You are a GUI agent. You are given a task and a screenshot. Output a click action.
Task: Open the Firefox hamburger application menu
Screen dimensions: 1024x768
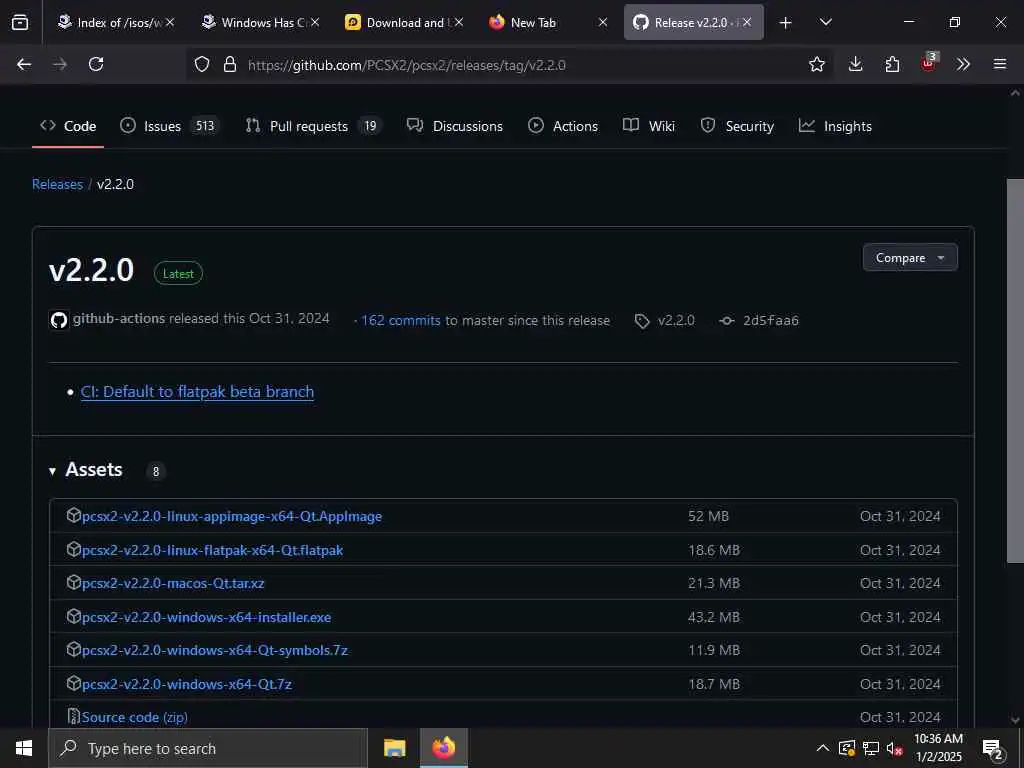[1000, 64]
